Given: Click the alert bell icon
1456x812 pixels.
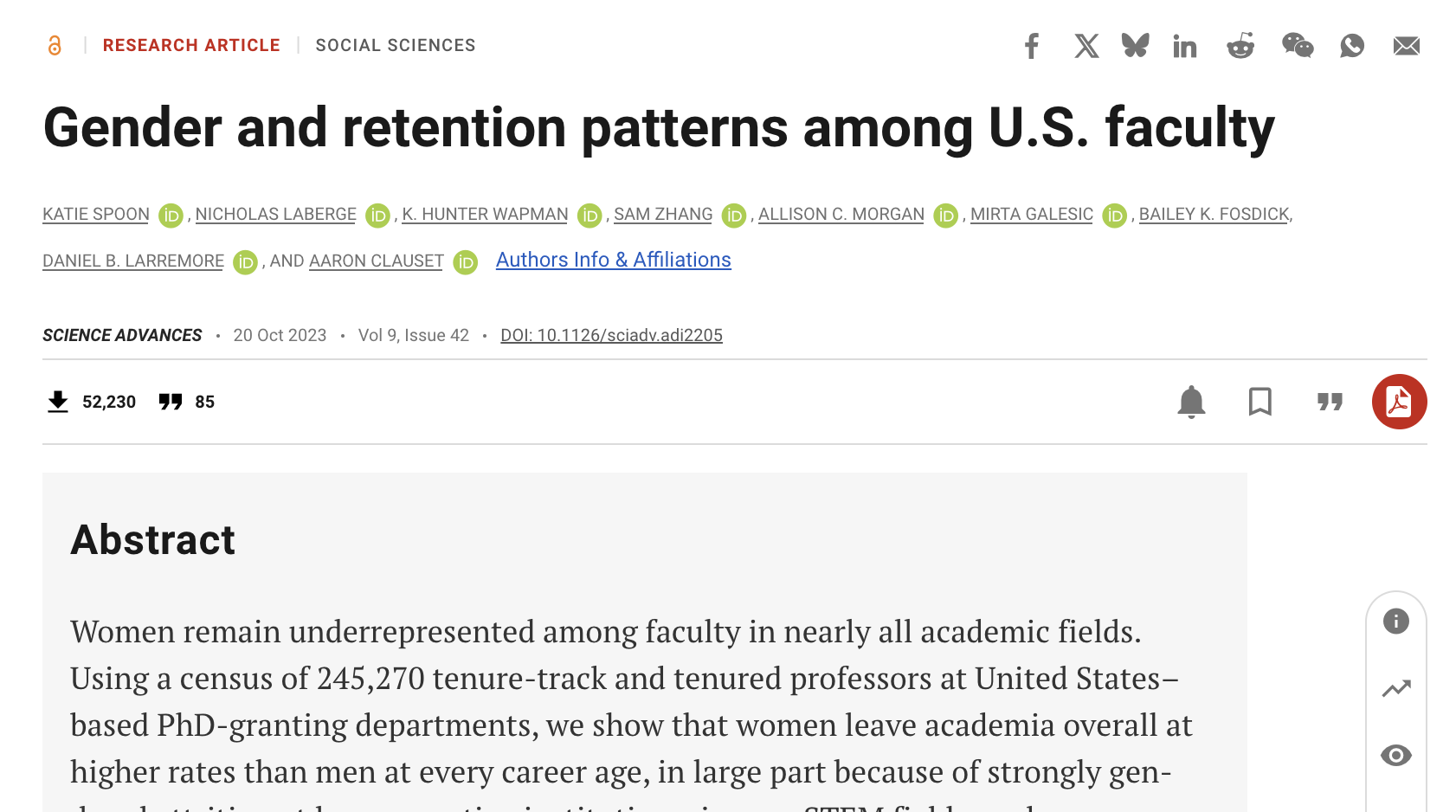Looking at the screenshot, I should click(1191, 402).
